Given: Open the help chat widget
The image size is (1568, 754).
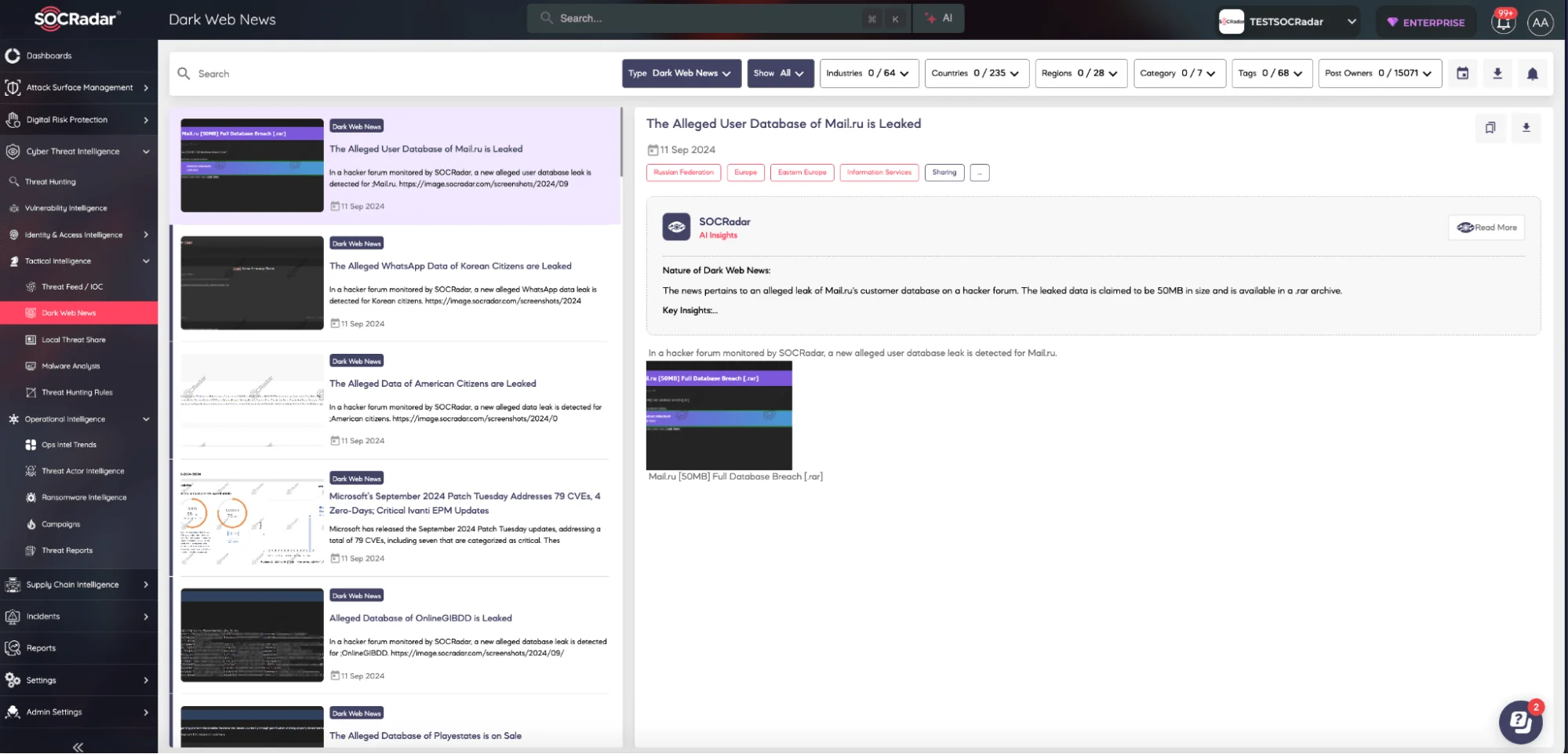Looking at the screenshot, I should pos(1520,723).
